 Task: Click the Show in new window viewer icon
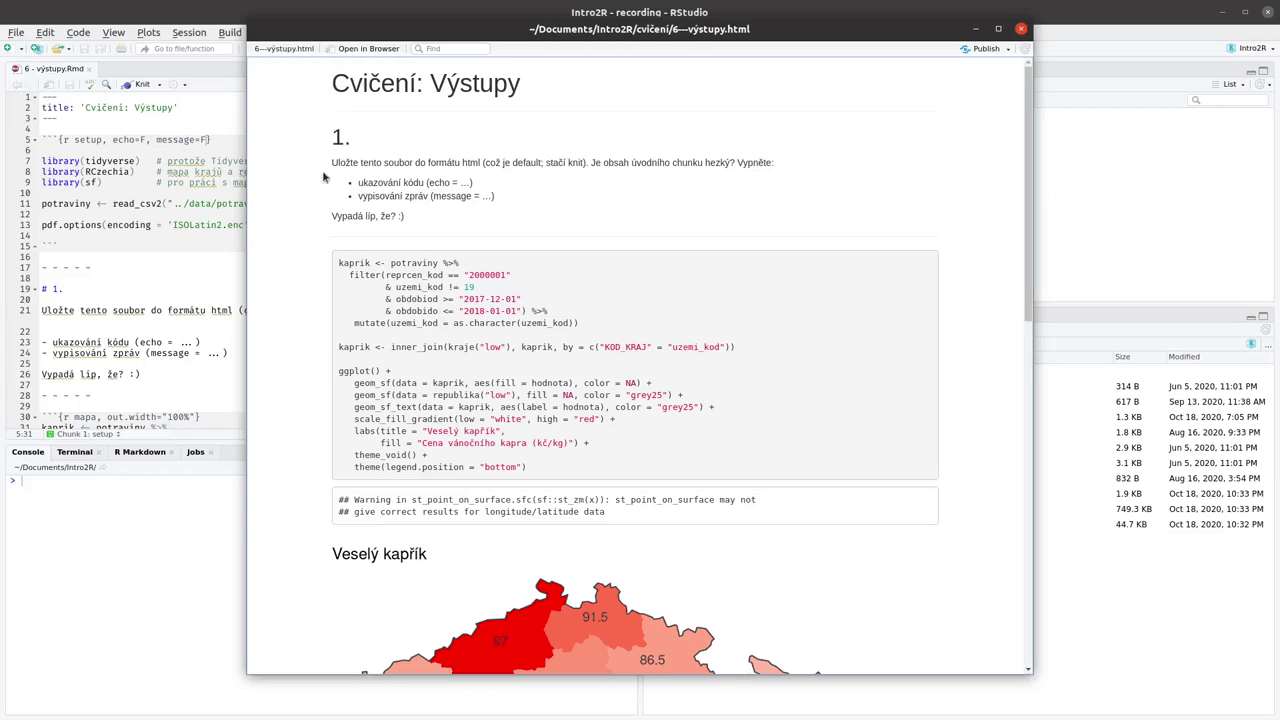coord(329,48)
